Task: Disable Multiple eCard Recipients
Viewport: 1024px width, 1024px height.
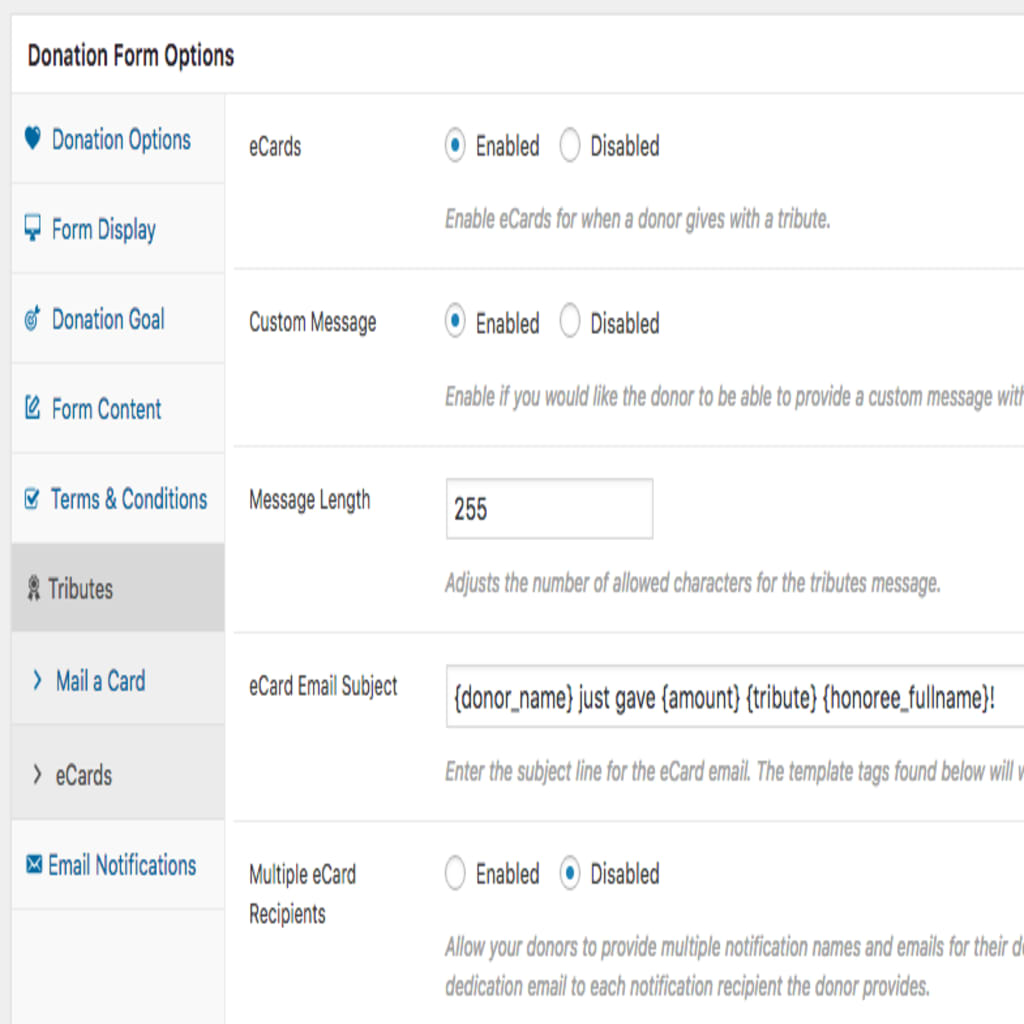Action: tap(569, 873)
